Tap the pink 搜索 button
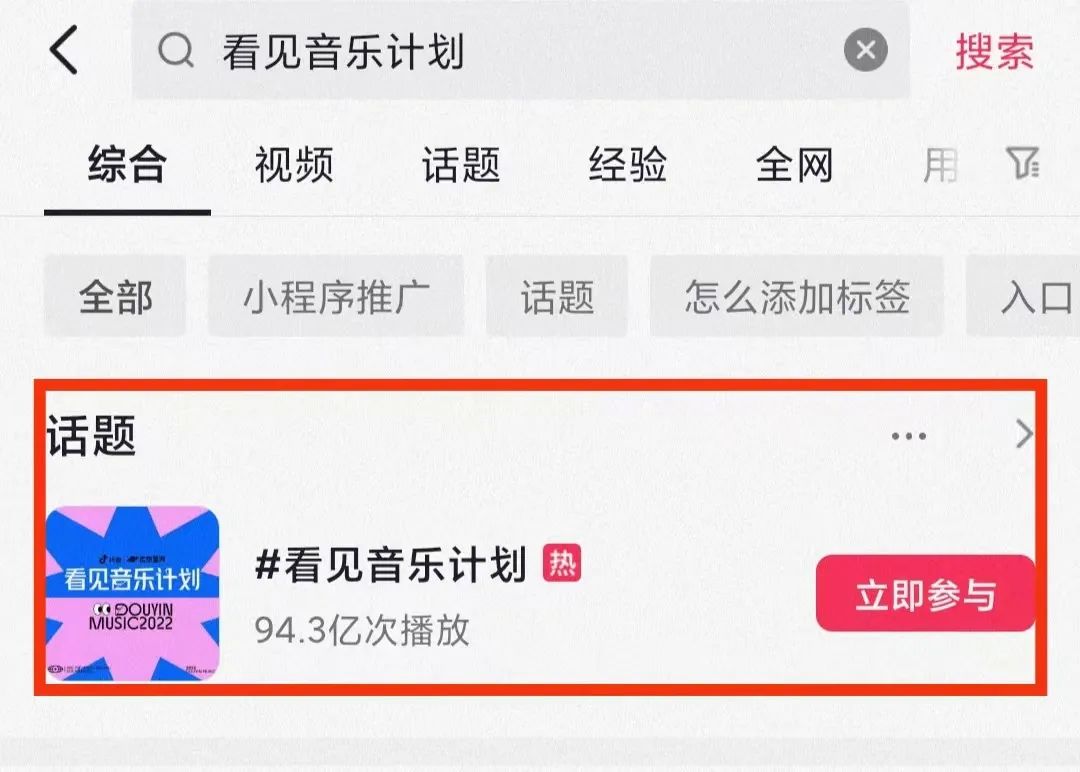Screen dimensions: 1080x772 pos(994,51)
